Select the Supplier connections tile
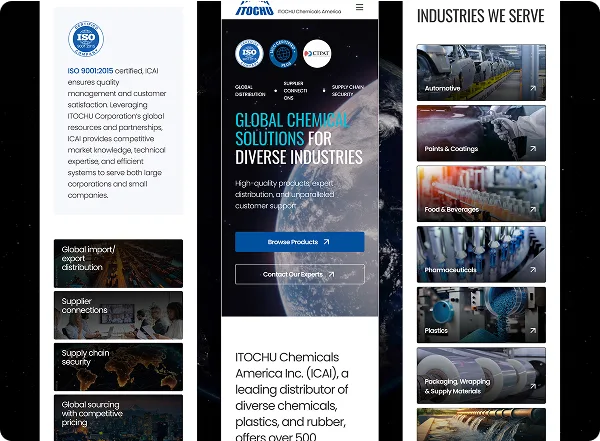This screenshot has height=441, width=600. (118, 315)
